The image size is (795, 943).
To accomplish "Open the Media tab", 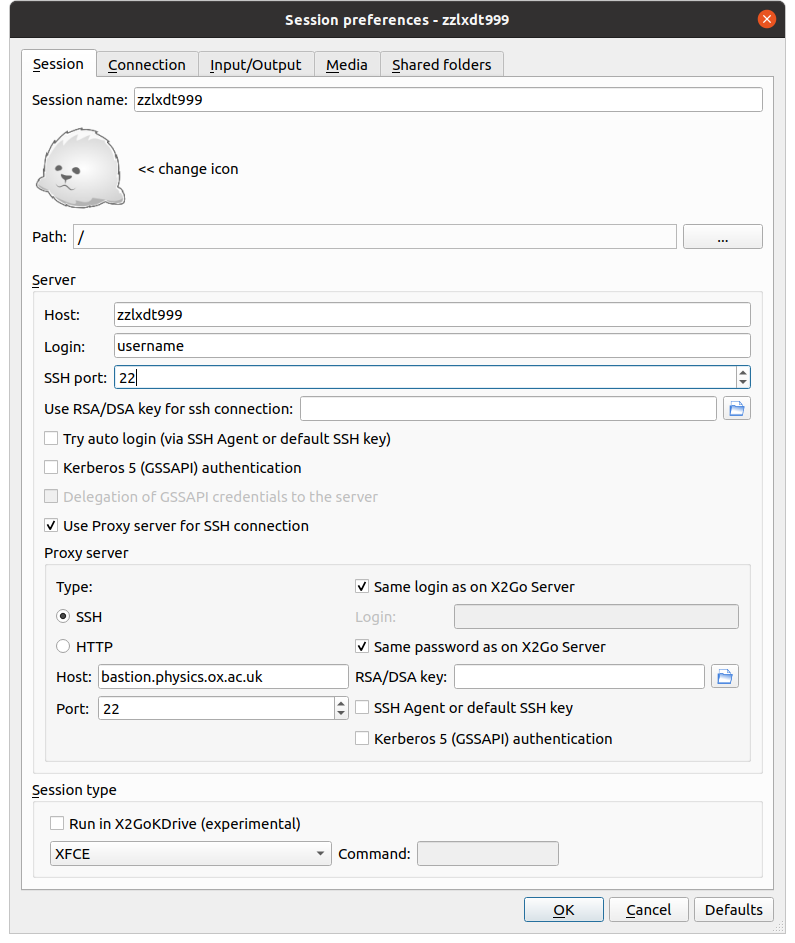I will (x=346, y=64).
